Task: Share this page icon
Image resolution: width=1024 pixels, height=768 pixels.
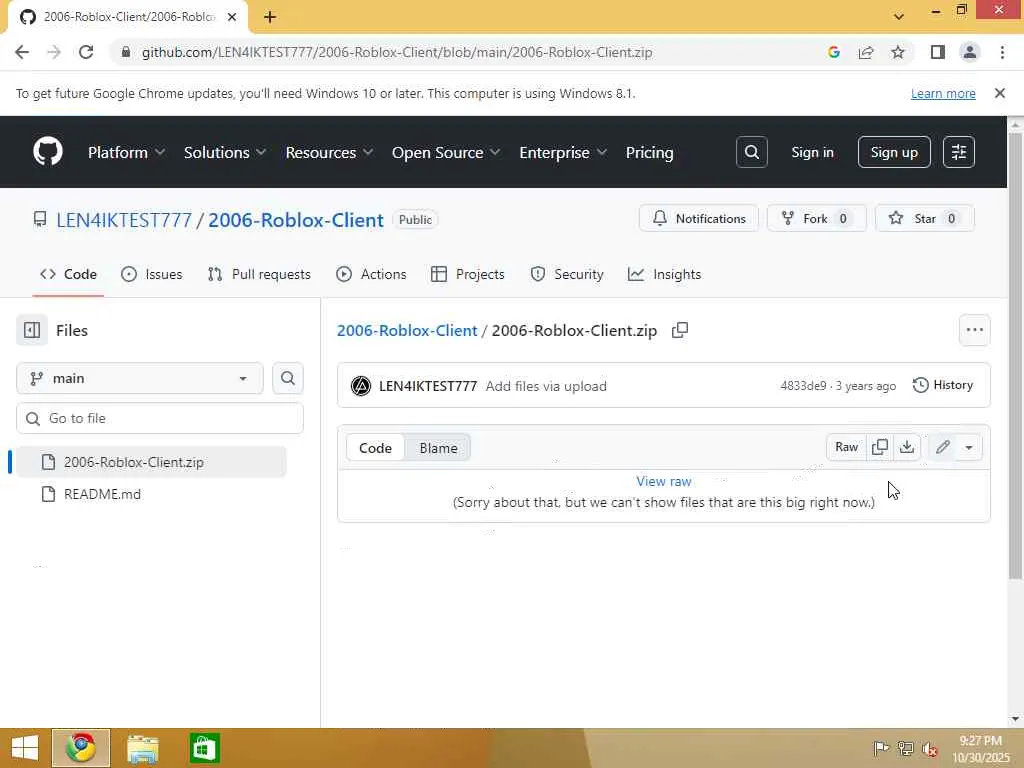Action: pyautogui.click(x=866, y=52)
